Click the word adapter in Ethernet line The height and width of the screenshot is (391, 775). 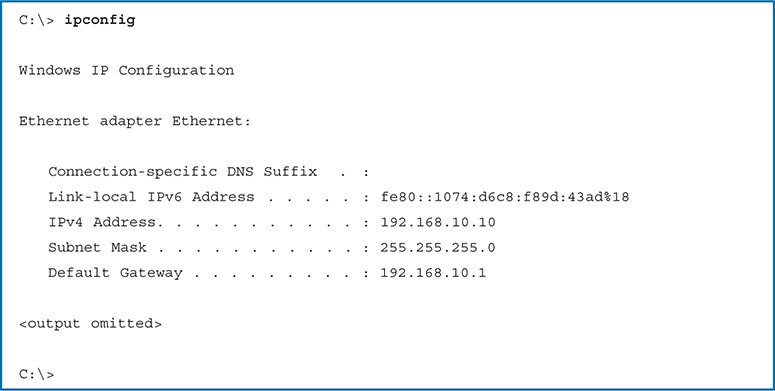coord(130,122)
